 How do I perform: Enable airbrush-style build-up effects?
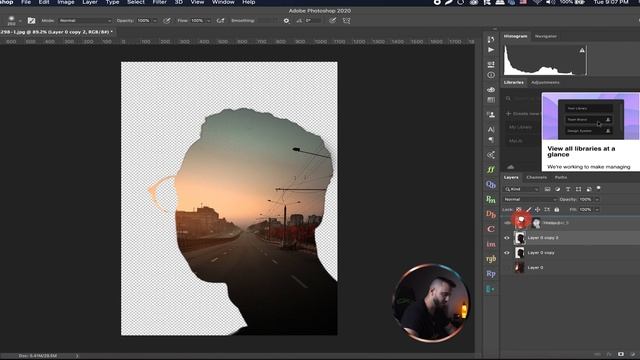pos(220,20)
